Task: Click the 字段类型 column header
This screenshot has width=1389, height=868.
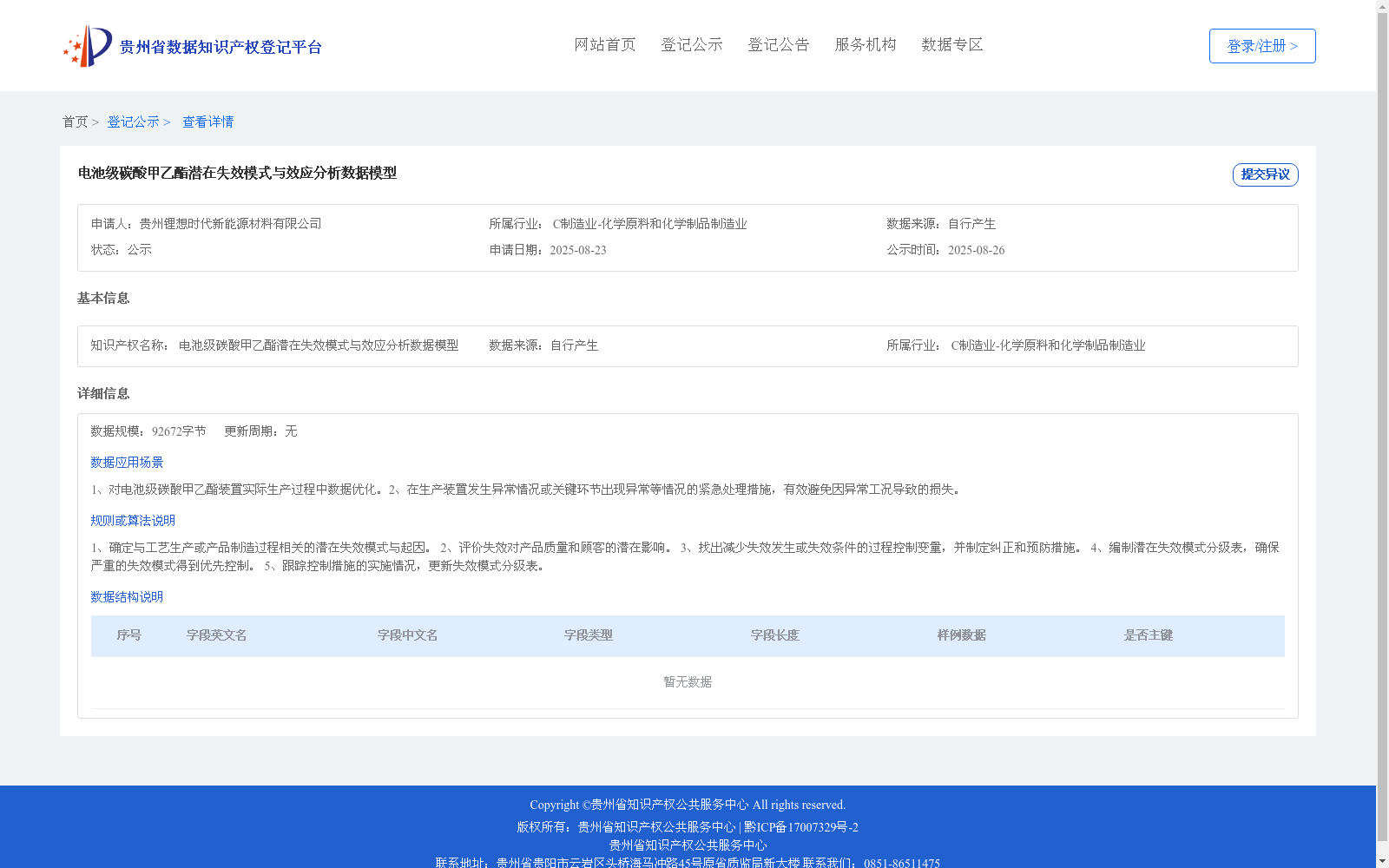Action: click(589, 635)
